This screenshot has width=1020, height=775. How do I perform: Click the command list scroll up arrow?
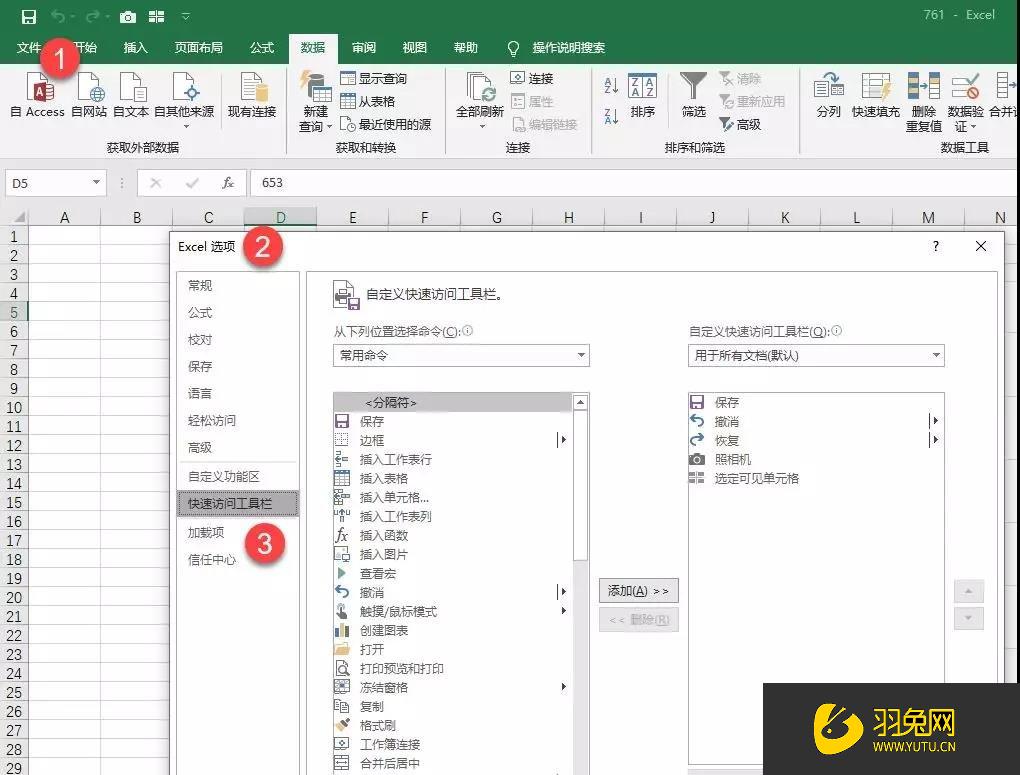tap(580, 403)
